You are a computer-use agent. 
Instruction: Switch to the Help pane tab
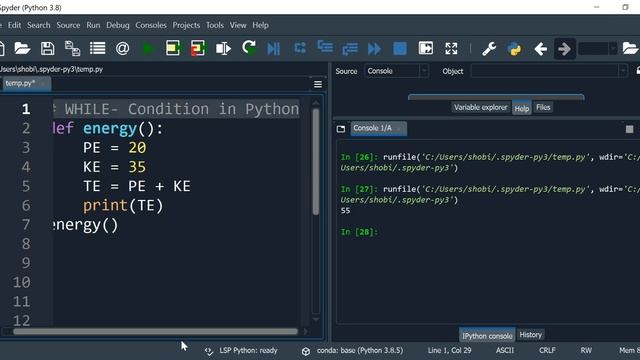[521, 108]
